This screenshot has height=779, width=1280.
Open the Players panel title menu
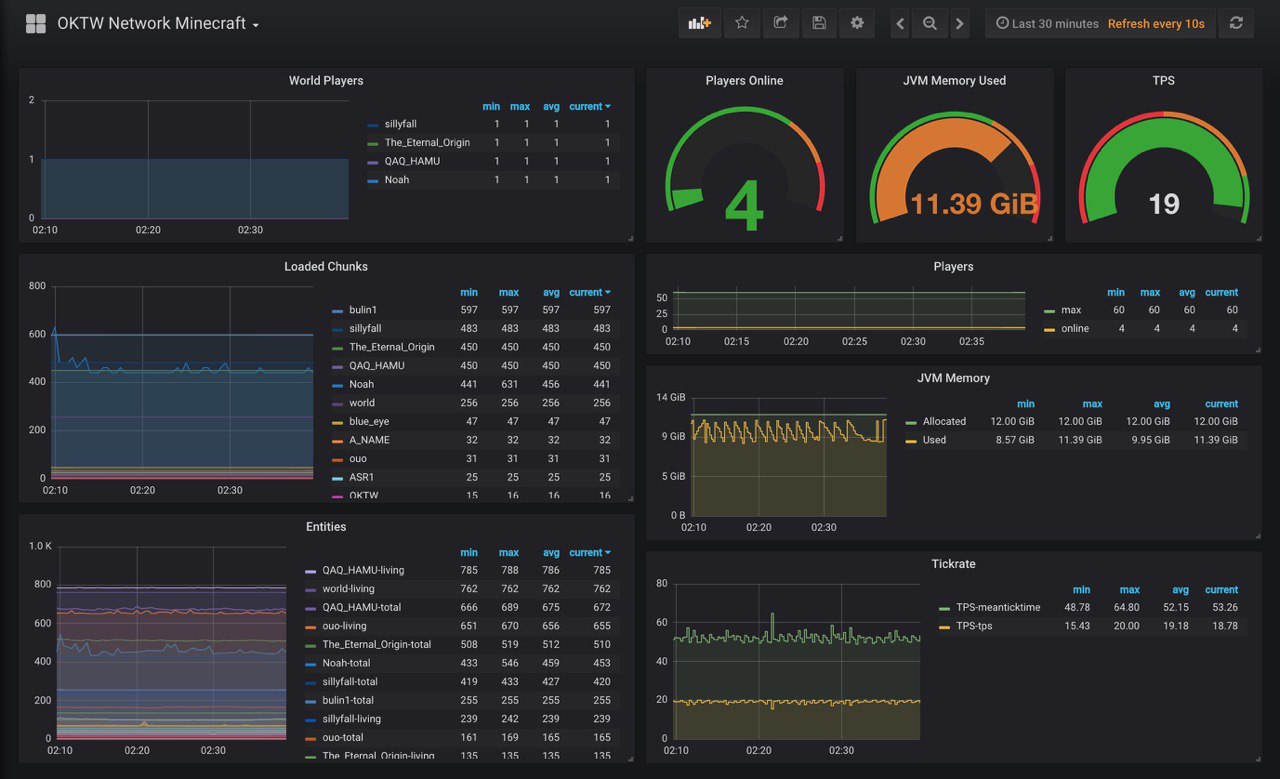pyautogui.click(x=953, y=267)
